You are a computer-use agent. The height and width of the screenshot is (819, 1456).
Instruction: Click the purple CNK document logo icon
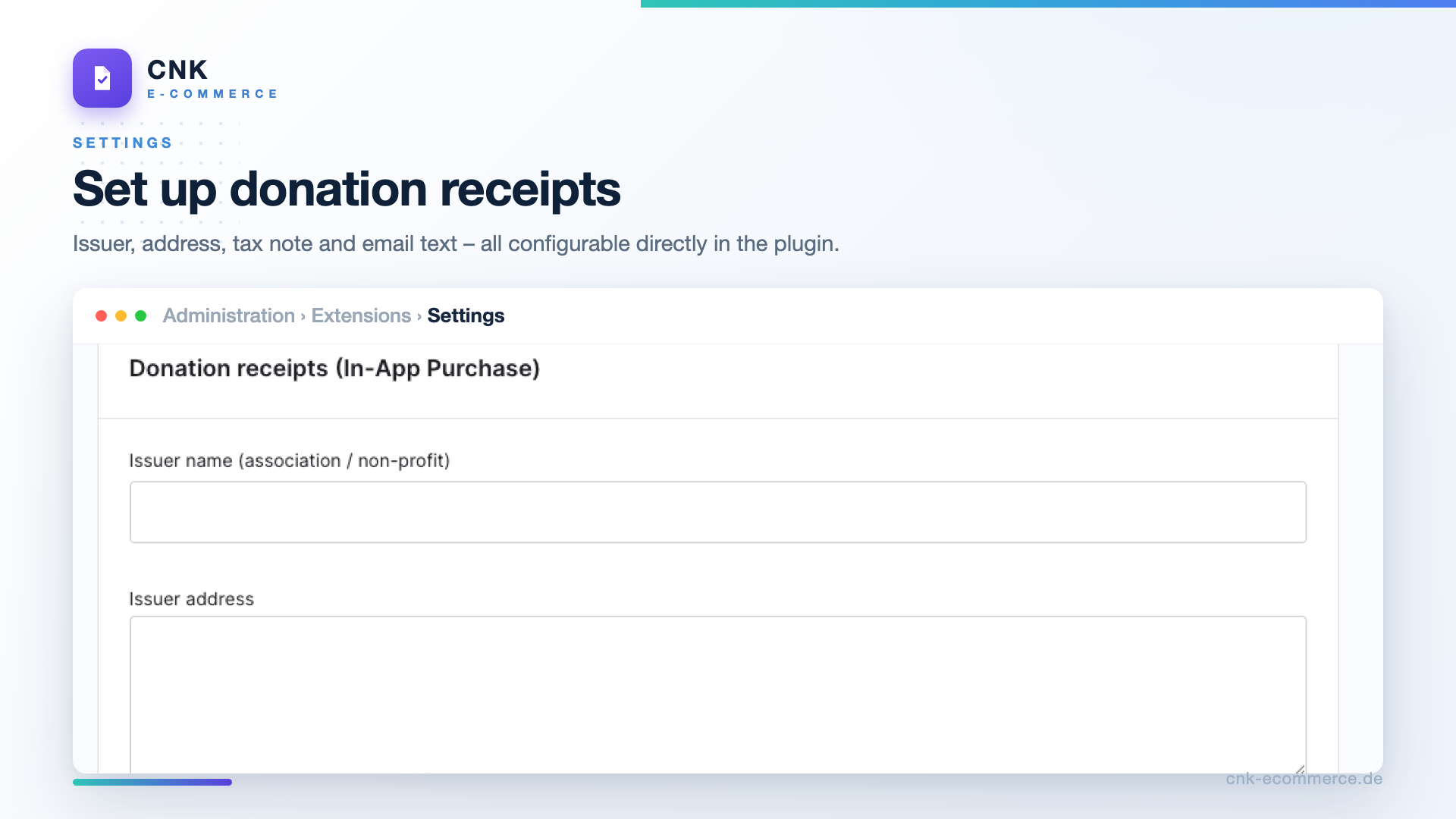(x=102, y=78)
